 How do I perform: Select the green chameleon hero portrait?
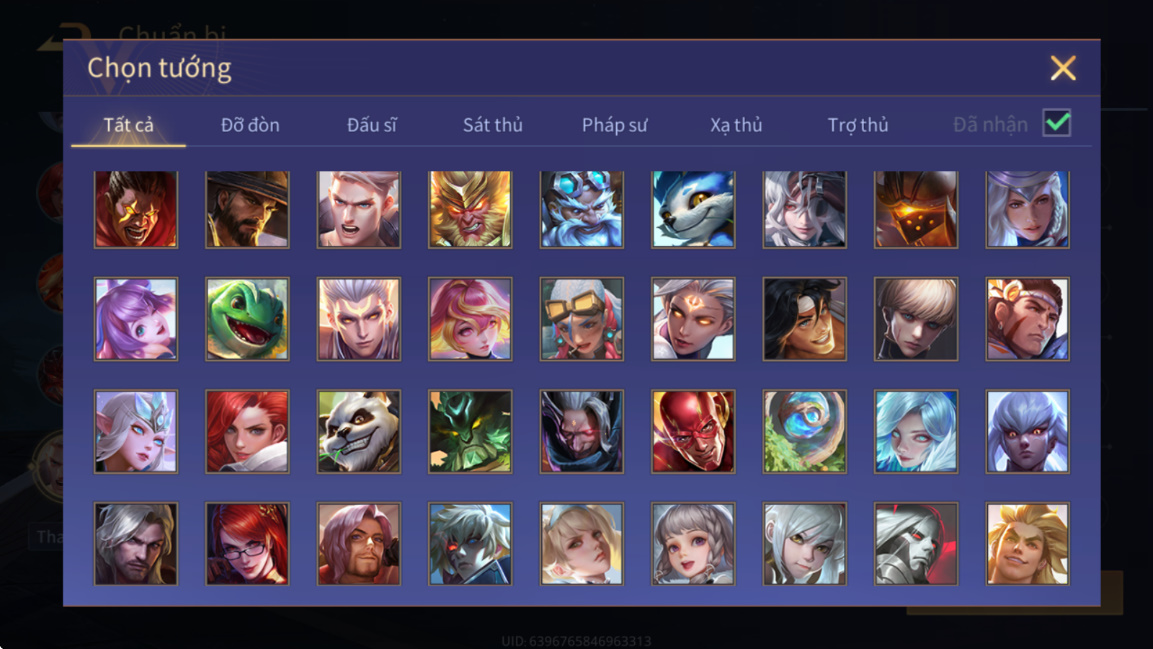[x=247, y=319]
